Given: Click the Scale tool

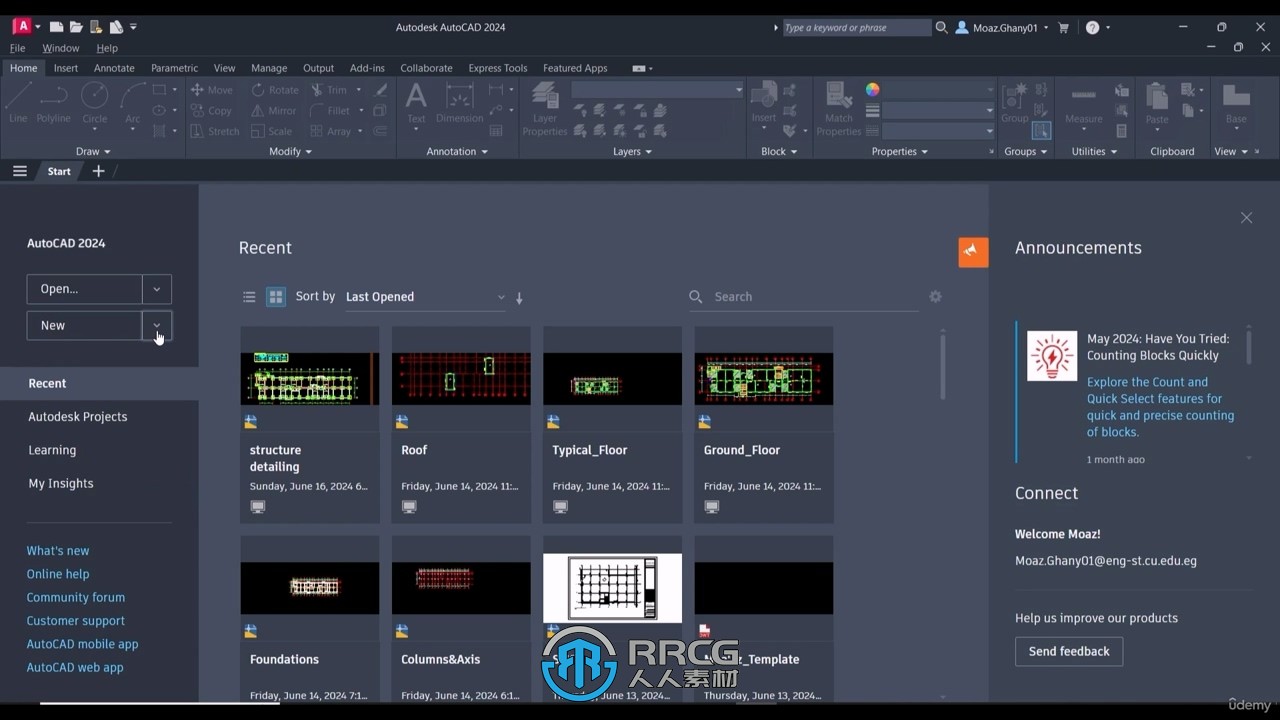Looking at the screenshot, I should (271, 131).
